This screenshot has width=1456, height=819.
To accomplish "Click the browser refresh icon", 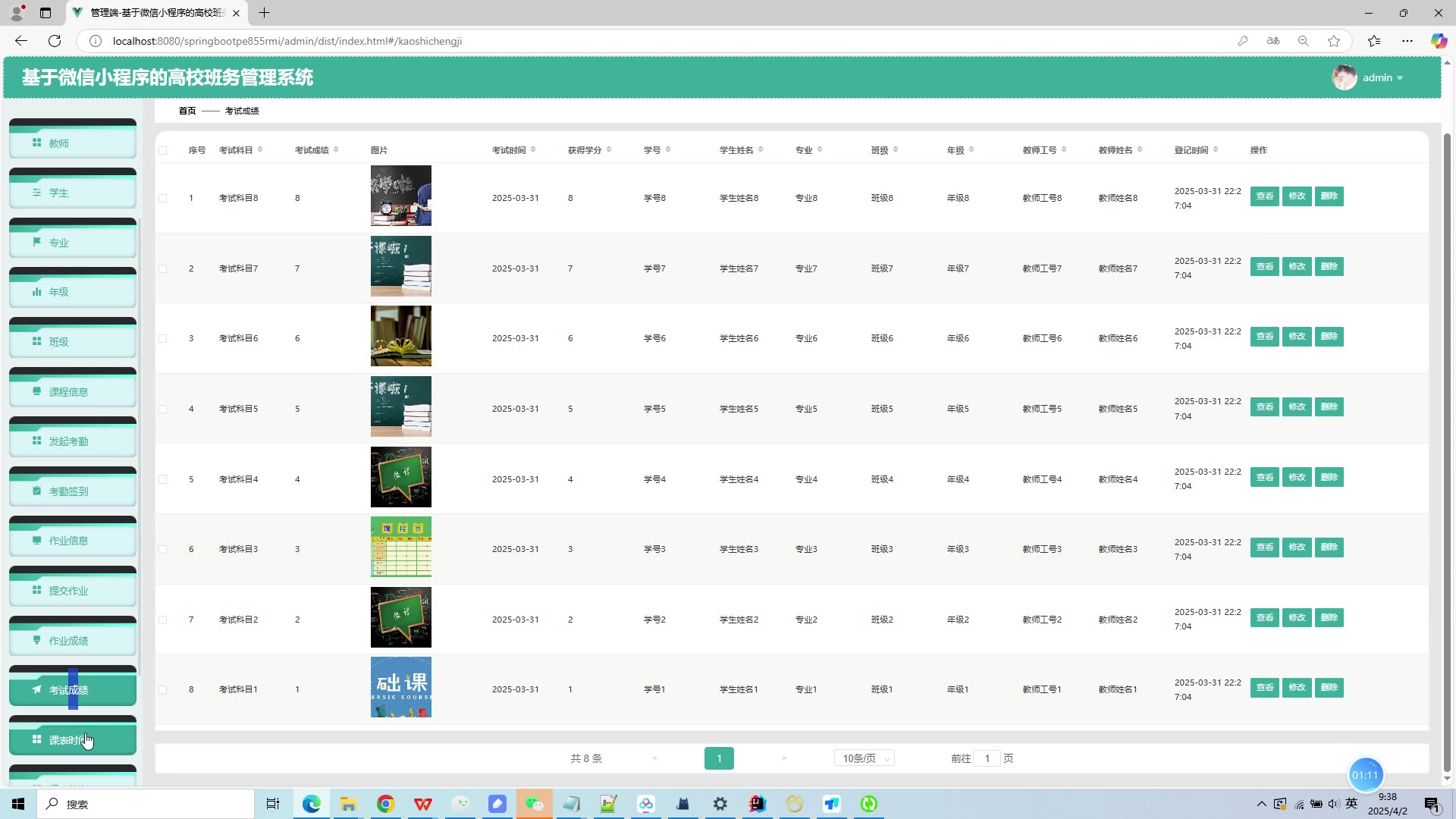I will click(55, 41).
